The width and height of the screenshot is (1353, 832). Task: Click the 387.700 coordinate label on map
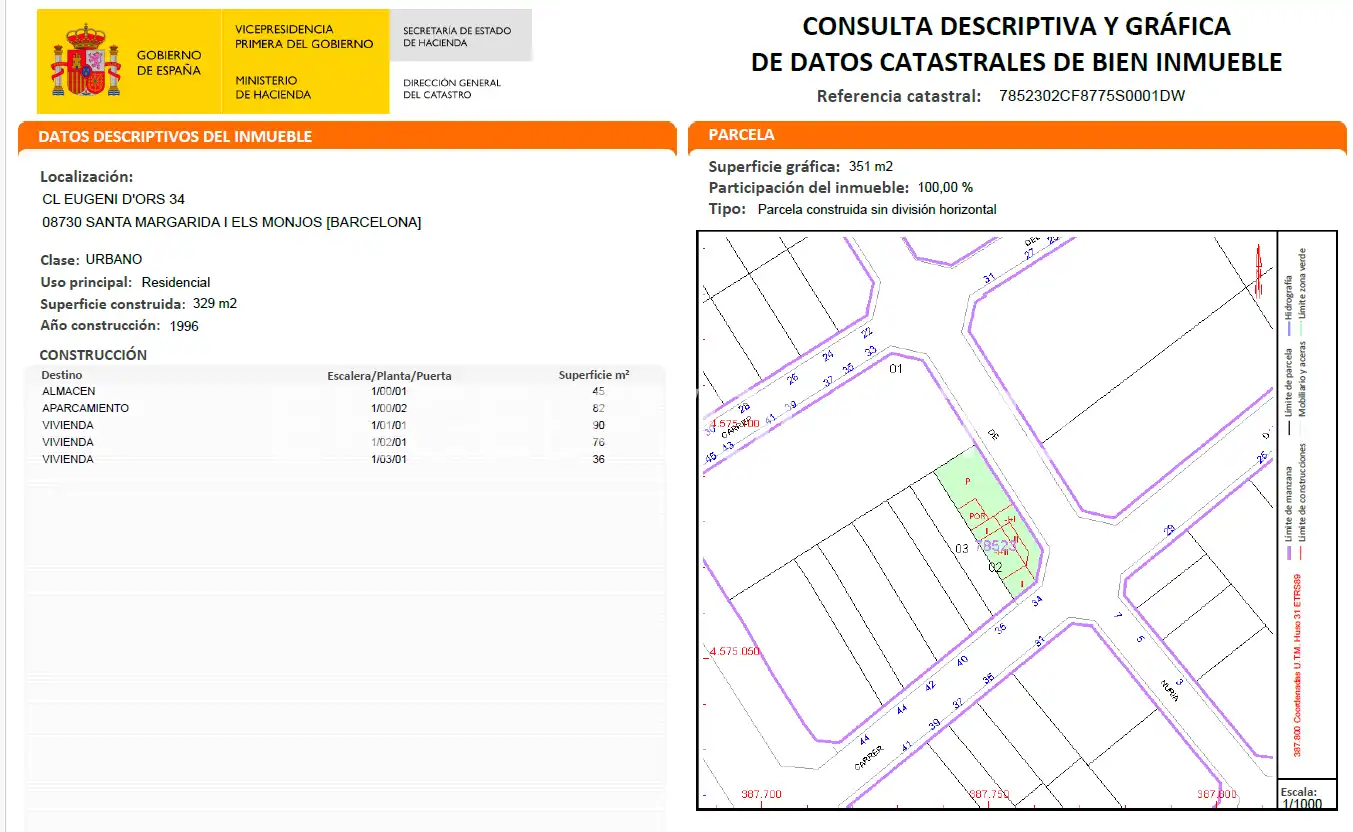761,793
